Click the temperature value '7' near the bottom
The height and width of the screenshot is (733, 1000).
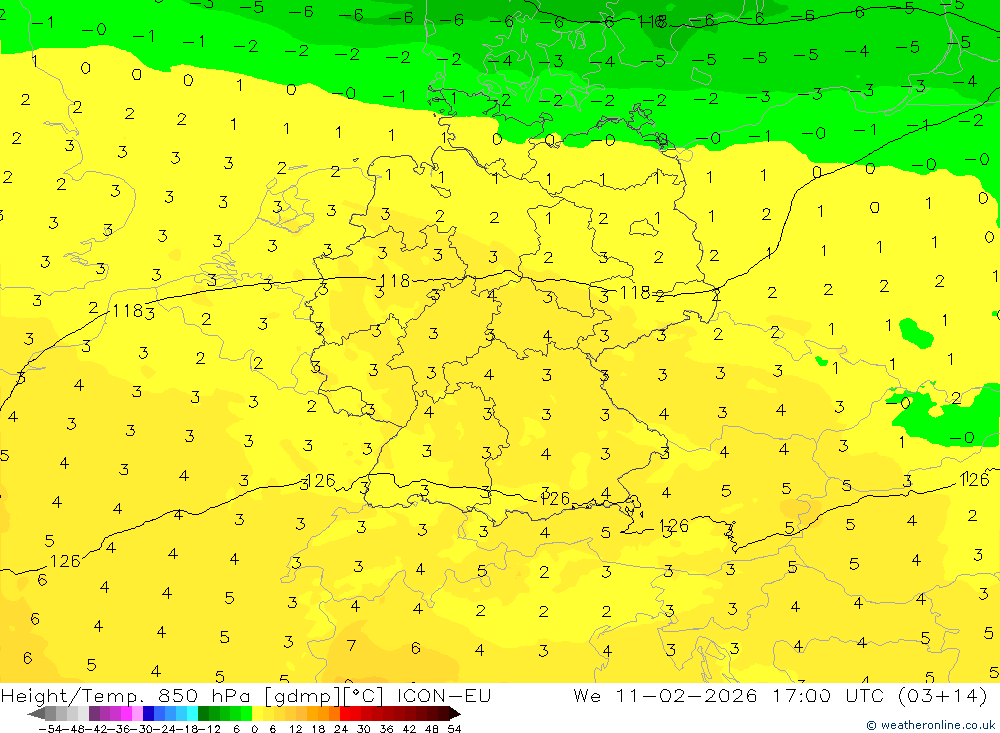point(351,646)
